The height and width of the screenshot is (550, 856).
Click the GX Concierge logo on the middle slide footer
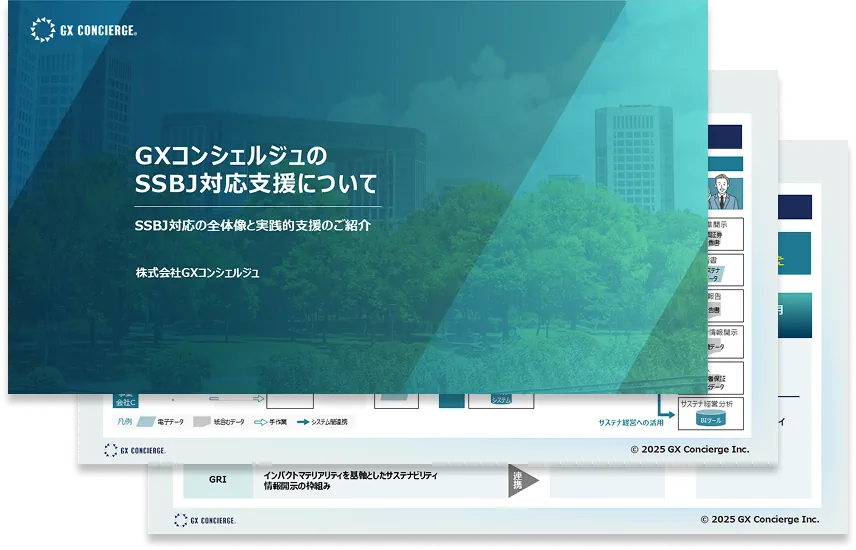pos(135,450)
